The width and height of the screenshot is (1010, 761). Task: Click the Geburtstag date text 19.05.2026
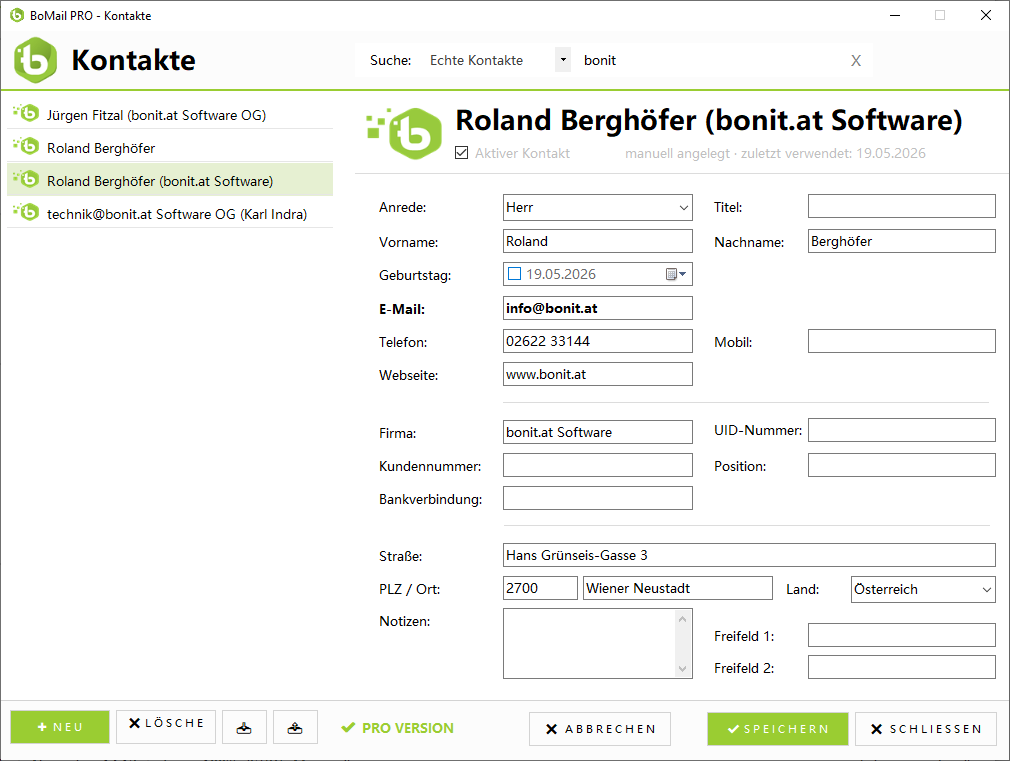[560, 274]
